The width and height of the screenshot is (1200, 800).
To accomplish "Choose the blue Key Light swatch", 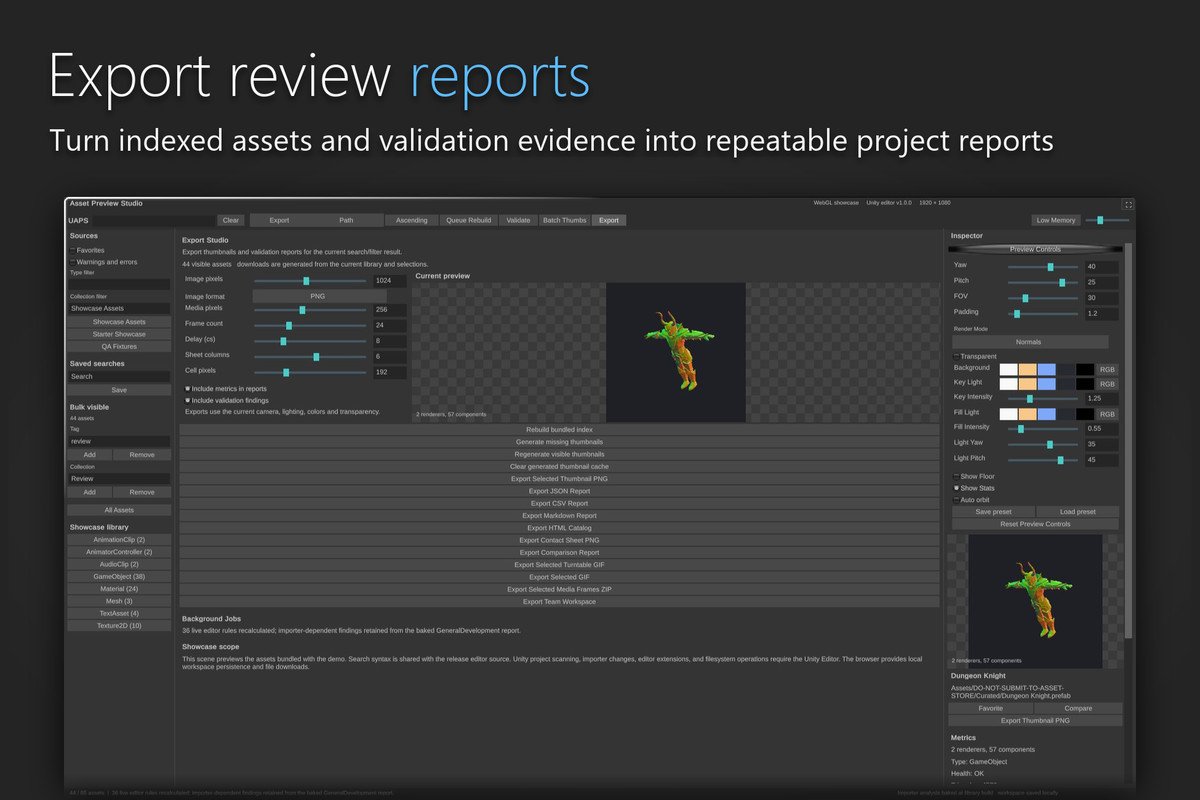I will coord(1047,384).
